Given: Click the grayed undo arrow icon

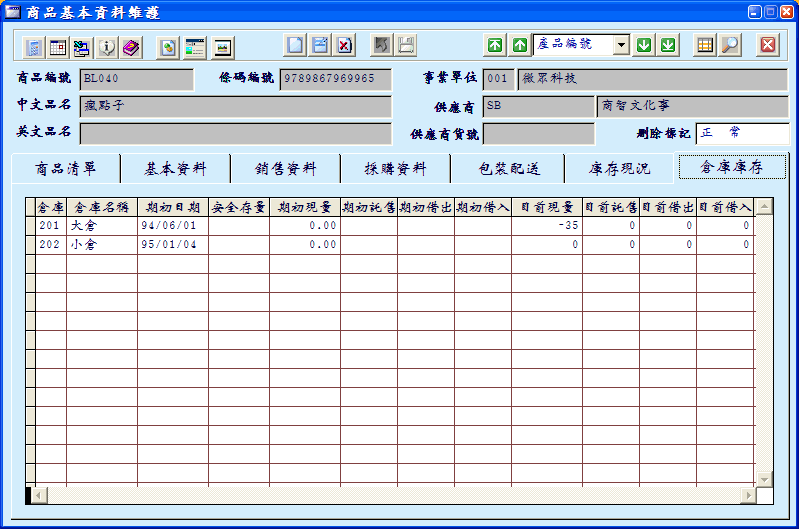Looking at the screenshot, I should [382, 45].
